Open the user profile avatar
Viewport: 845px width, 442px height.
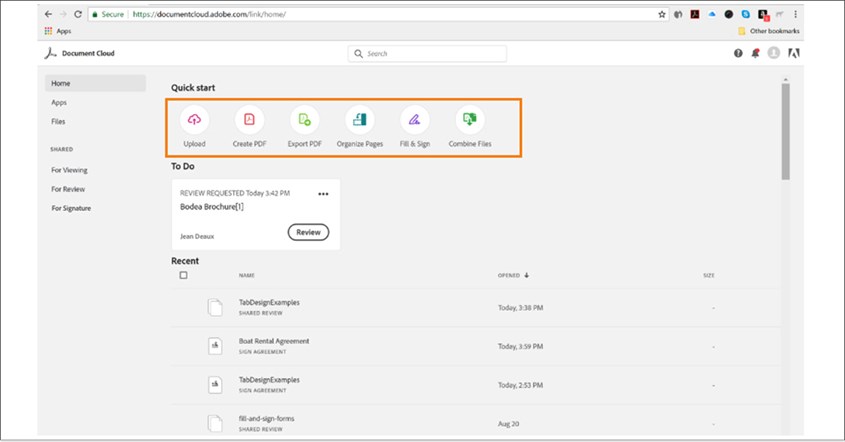774,53
